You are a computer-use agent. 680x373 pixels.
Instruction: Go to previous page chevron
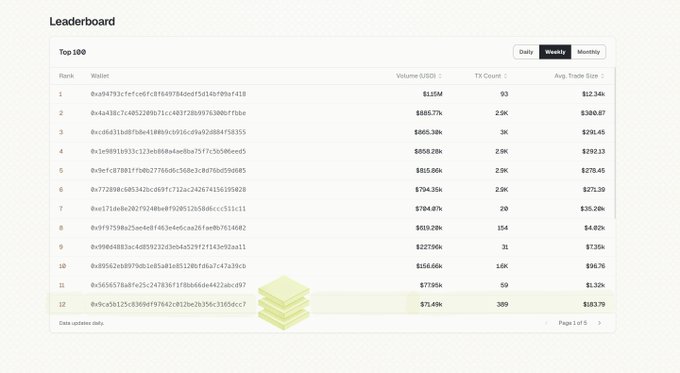point(546,323)
